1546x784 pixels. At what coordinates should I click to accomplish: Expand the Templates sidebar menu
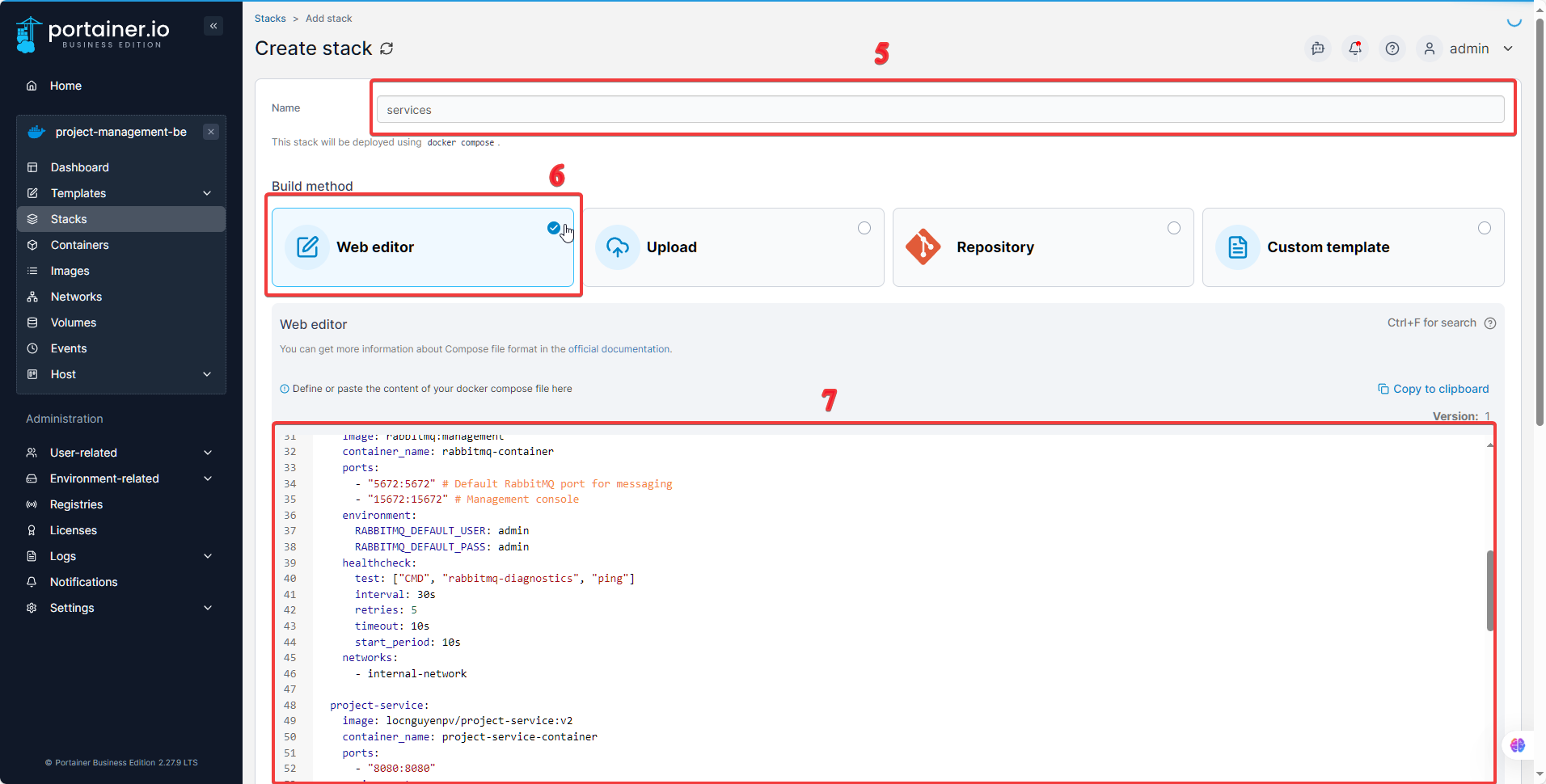207,193
